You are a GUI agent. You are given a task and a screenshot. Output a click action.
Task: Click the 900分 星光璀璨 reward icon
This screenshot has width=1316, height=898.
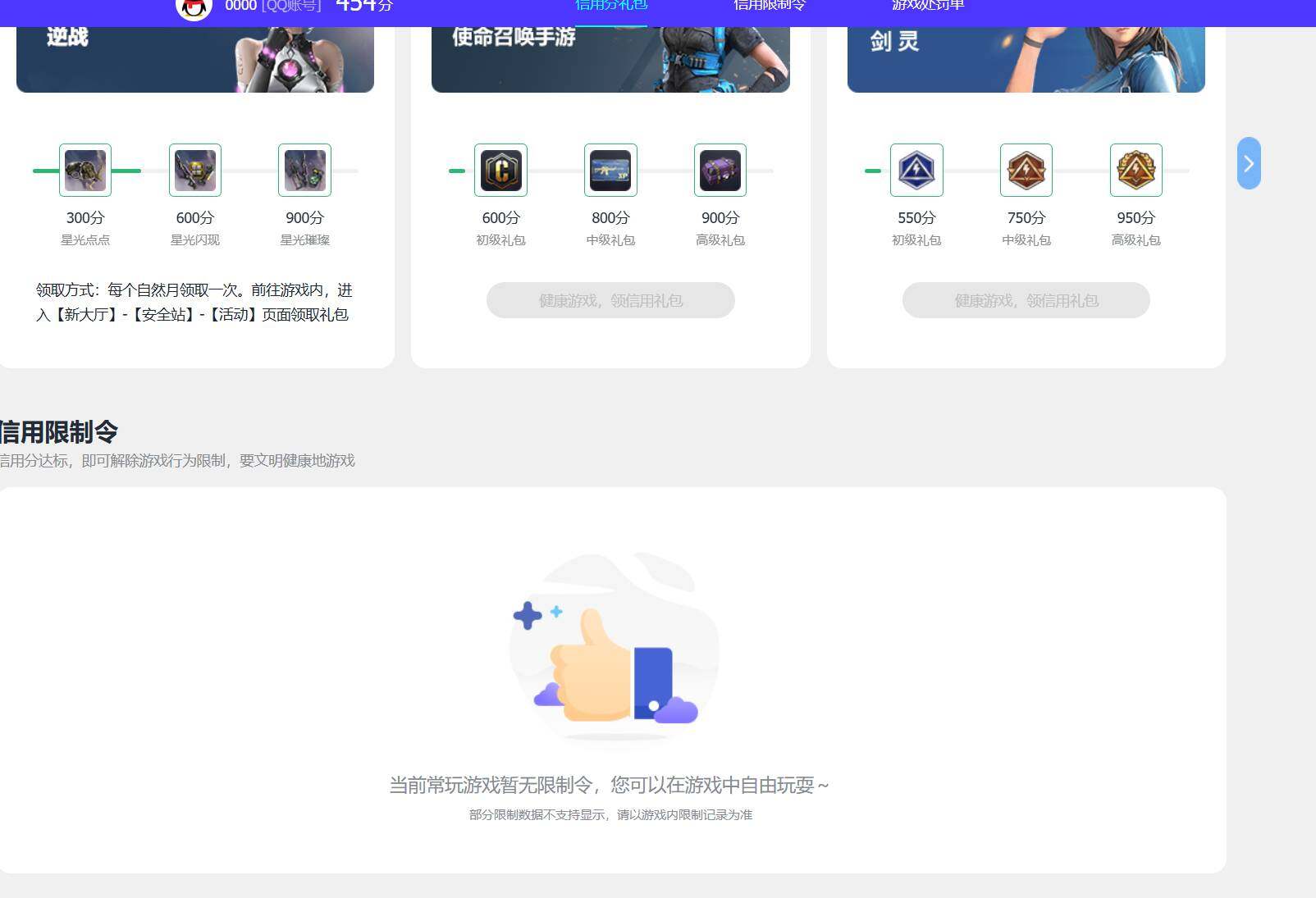304,170
